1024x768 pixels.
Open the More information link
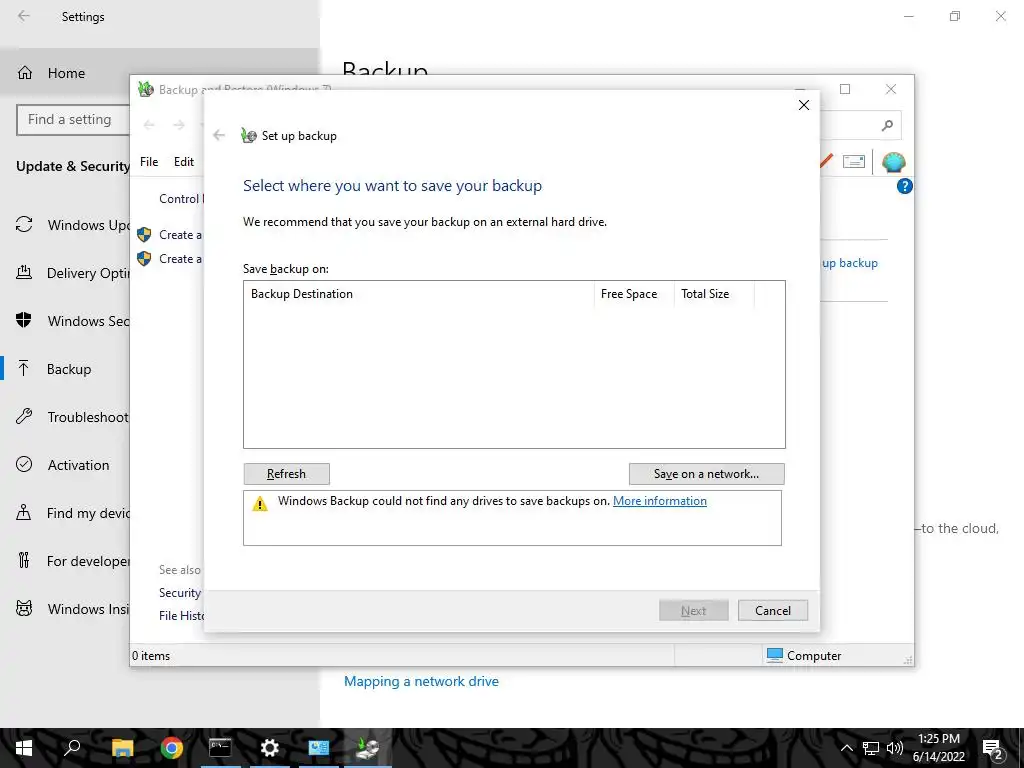(660, 501)
